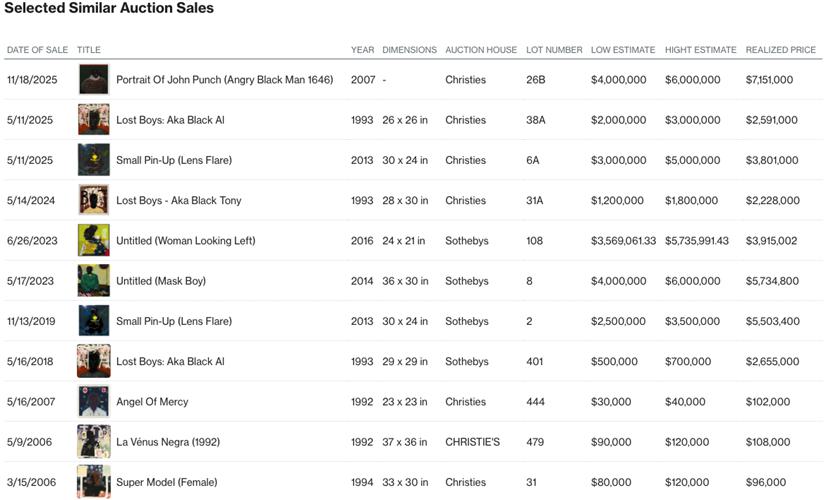The height and width of the screenshot is (500, 826).
Task: Open the Portrait Of John Punch title link
Action: 224,80
